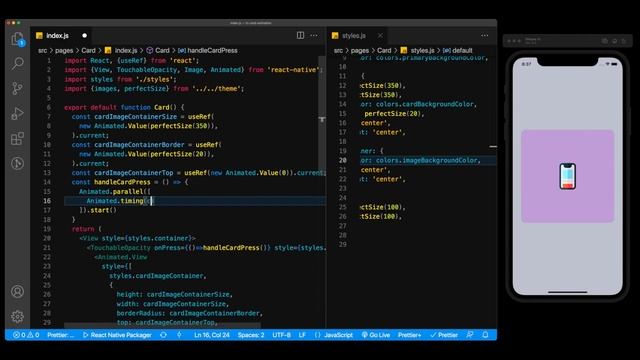This screenshot has width=640, height=360.
Task: Click 'src' breadcrumb in styles.js editor
Action: 338,50
